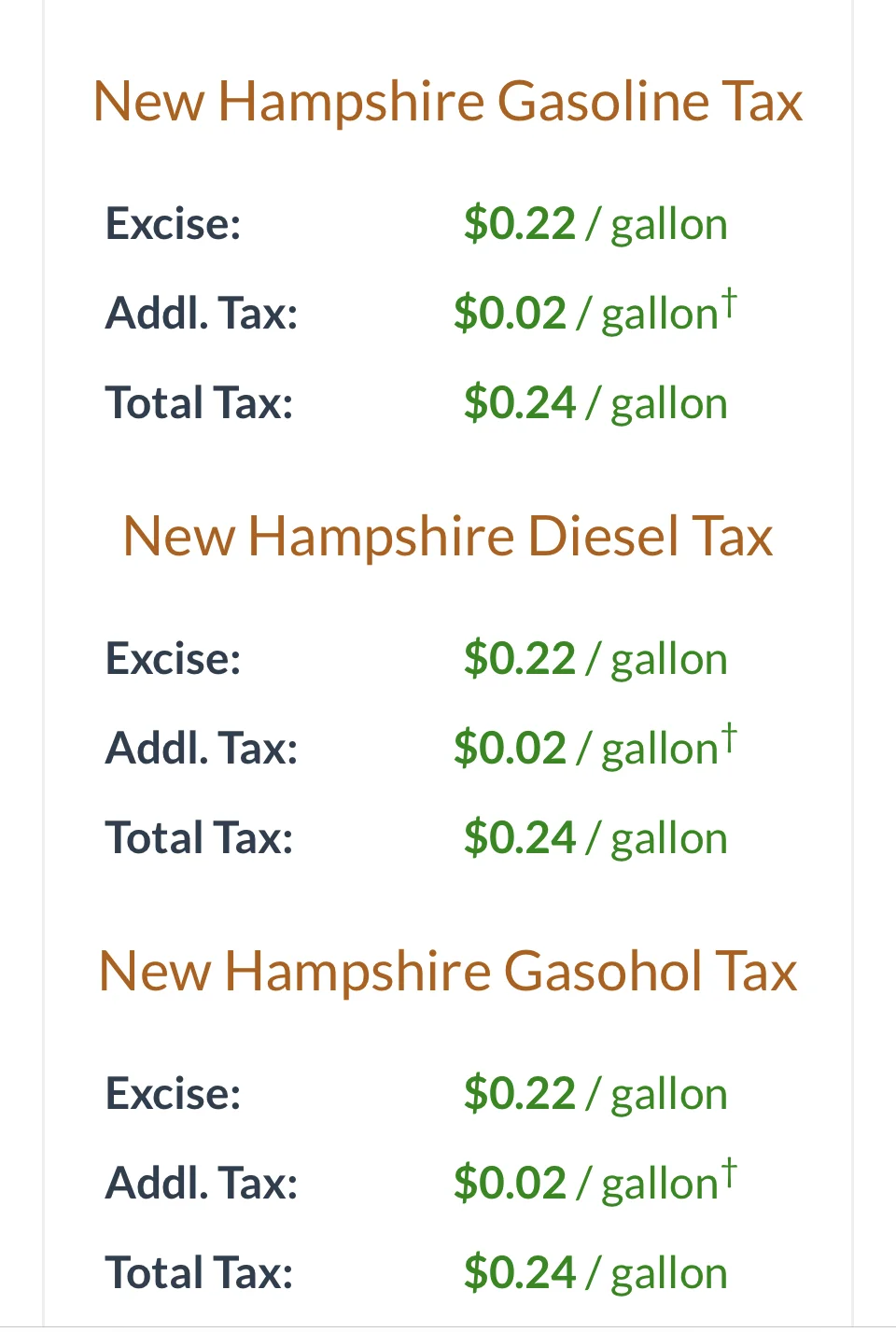Click the gasohol Excise label
This screenshot has width=896, height=1332.
[174, 1094]
